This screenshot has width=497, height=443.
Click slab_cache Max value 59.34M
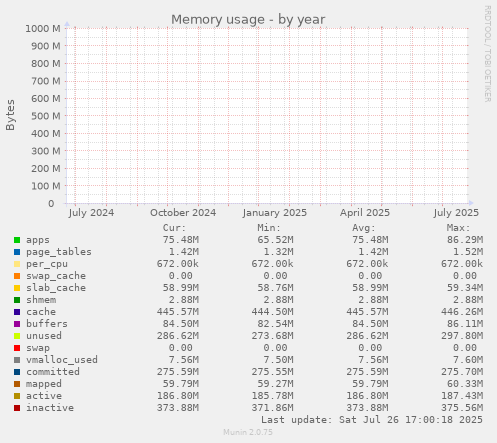pyautogui.click(x=465, y=288)
